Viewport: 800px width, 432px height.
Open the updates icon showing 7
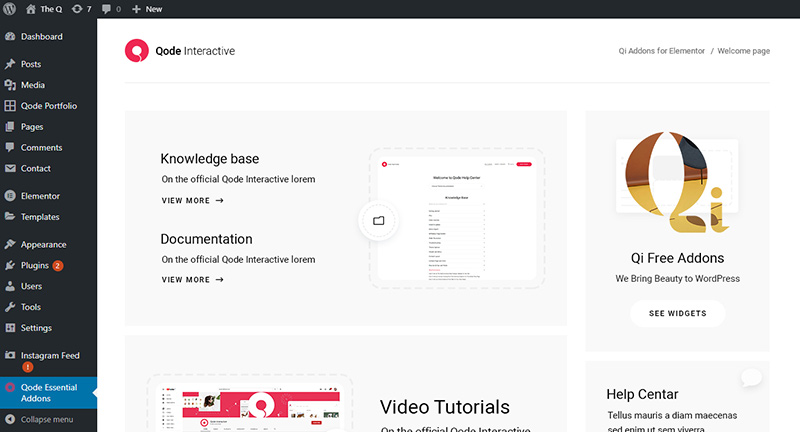pyautogui.click(x=81, y=9)
